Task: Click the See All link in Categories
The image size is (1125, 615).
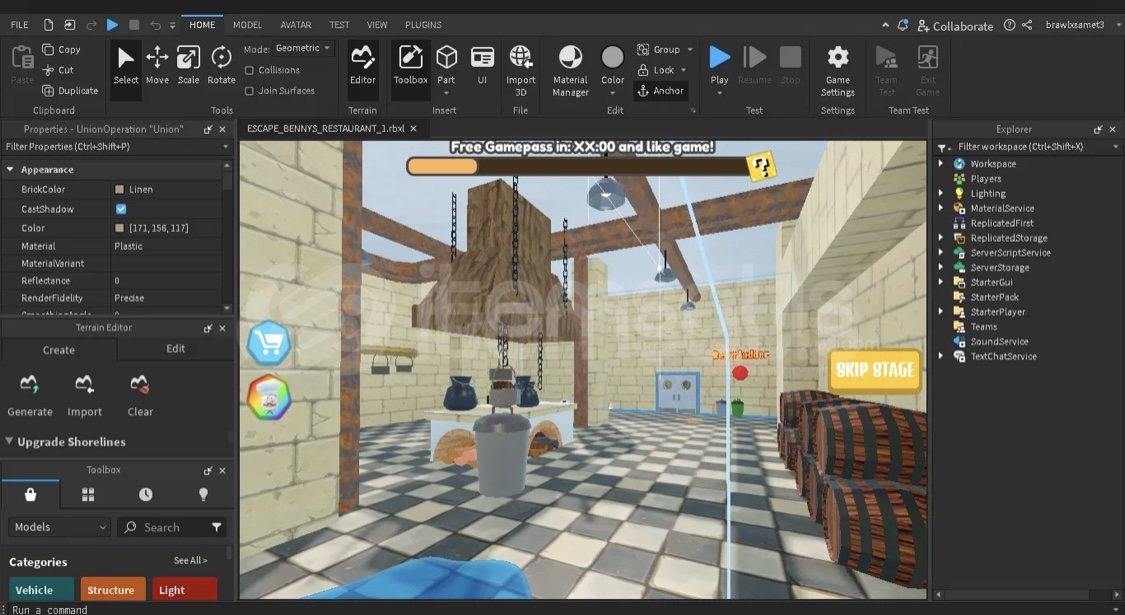Action: click(x=190, y=560)
